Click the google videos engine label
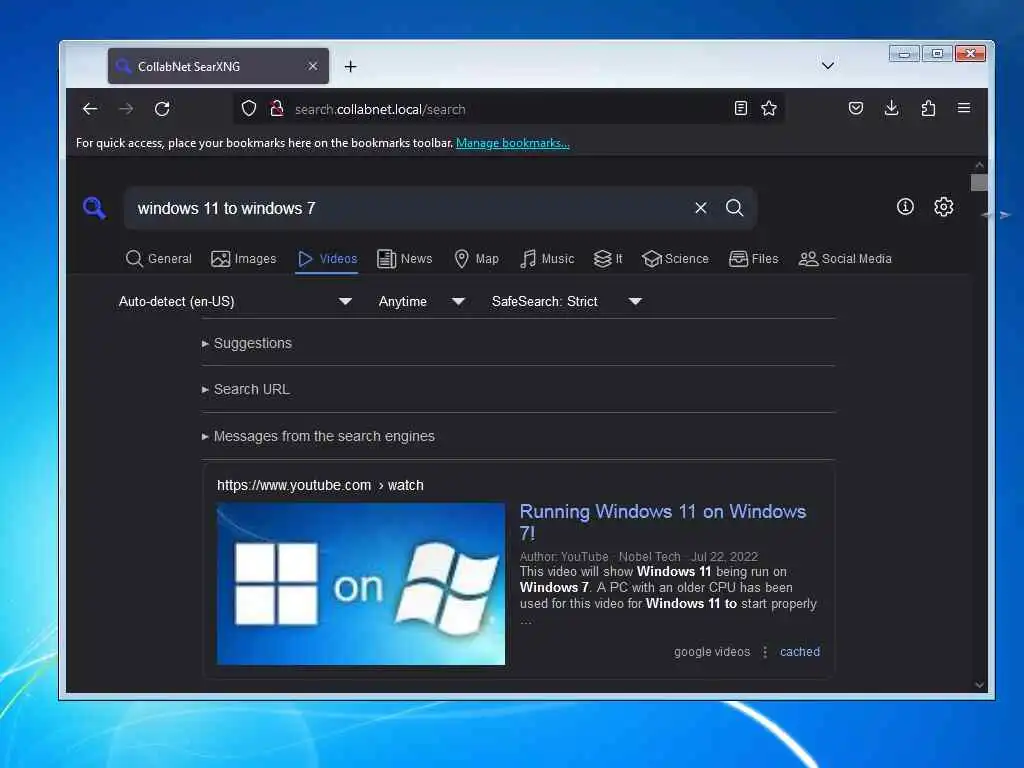 pyautogui.click(x=712, y=652)
